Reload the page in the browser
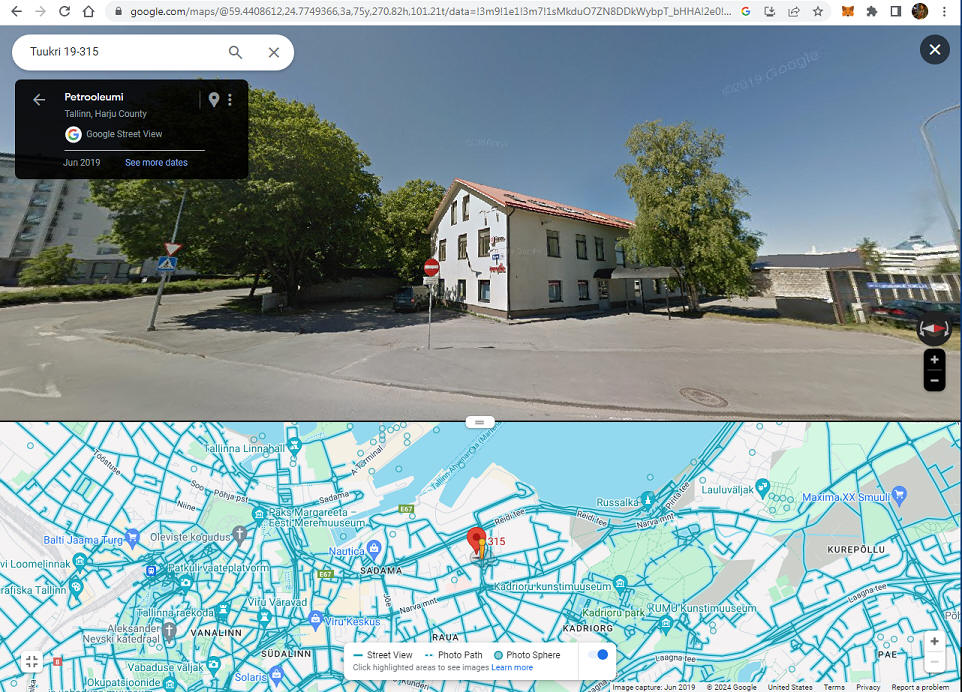This screenshot has width=962, height=692. coord(64,11)
